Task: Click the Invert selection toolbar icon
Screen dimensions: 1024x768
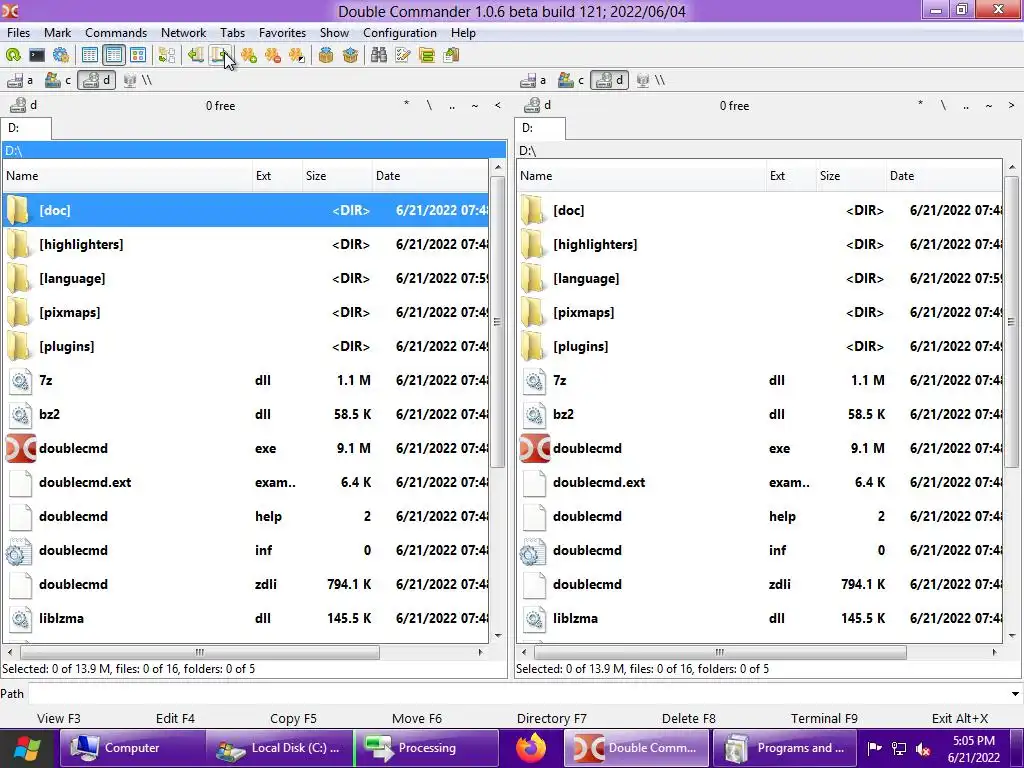Action: (x=296, y=56)
